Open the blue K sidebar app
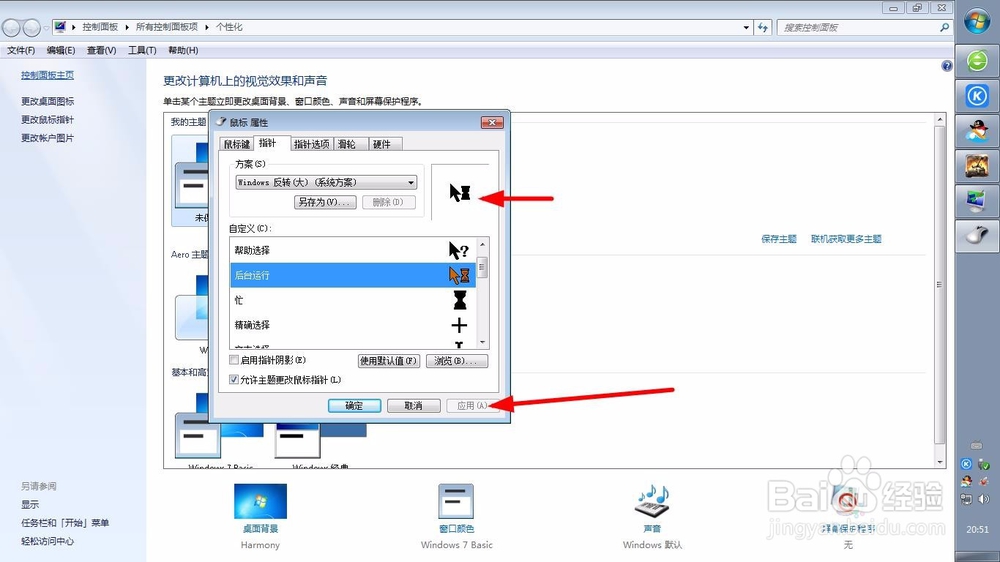 coord(977,96)
